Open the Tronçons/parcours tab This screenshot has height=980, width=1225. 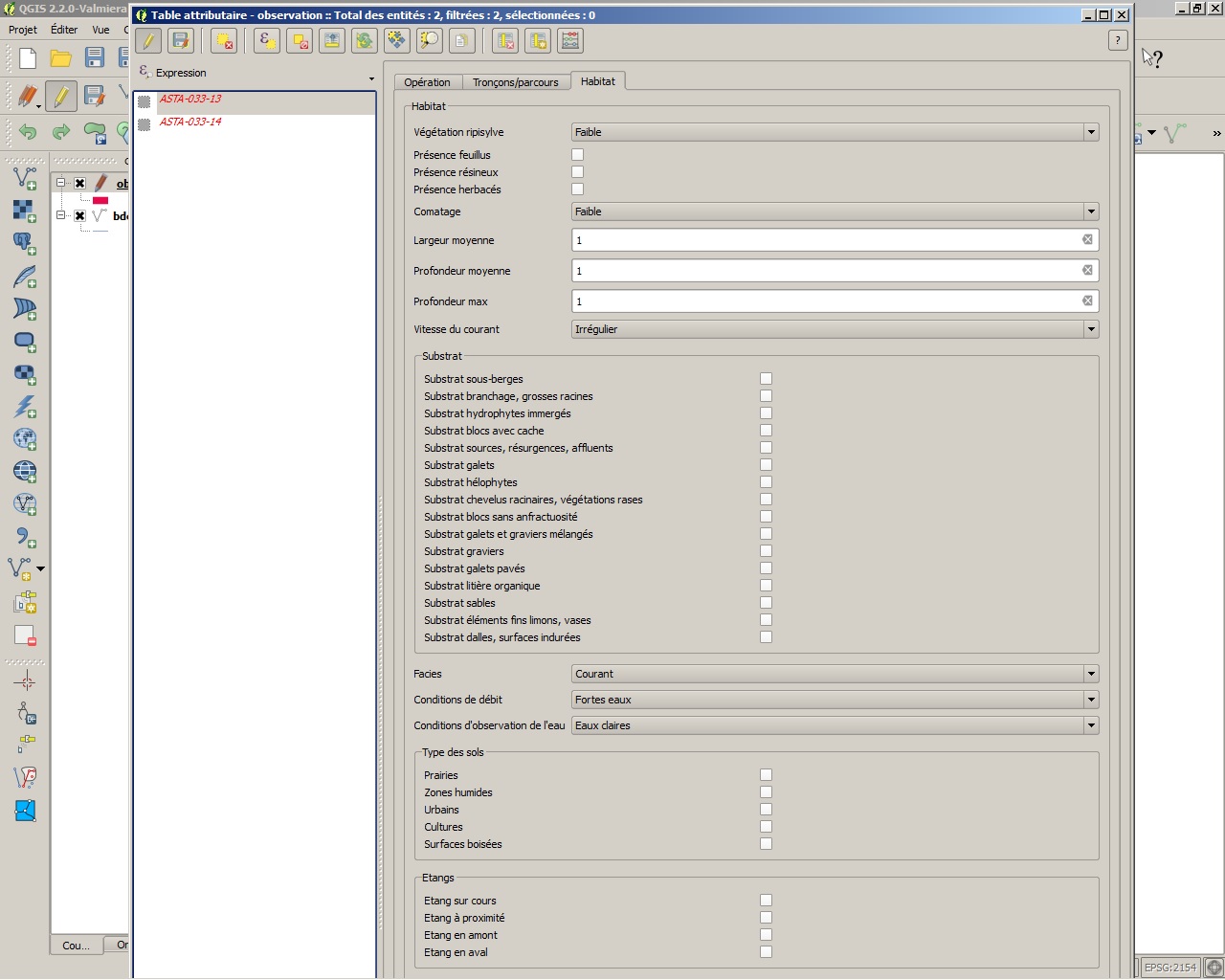click(x=515, y=82)
